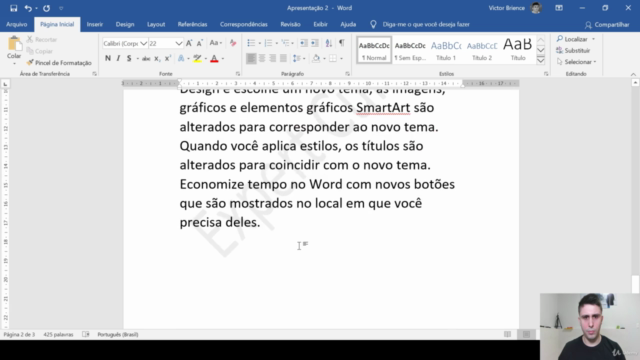Open the Referências tab

click(x=192, y=24)
